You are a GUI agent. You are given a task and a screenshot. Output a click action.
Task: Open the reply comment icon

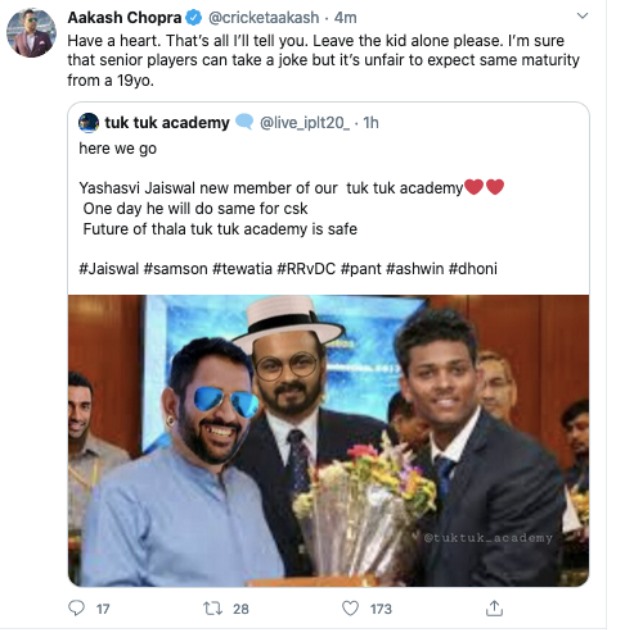coord(76,608)
